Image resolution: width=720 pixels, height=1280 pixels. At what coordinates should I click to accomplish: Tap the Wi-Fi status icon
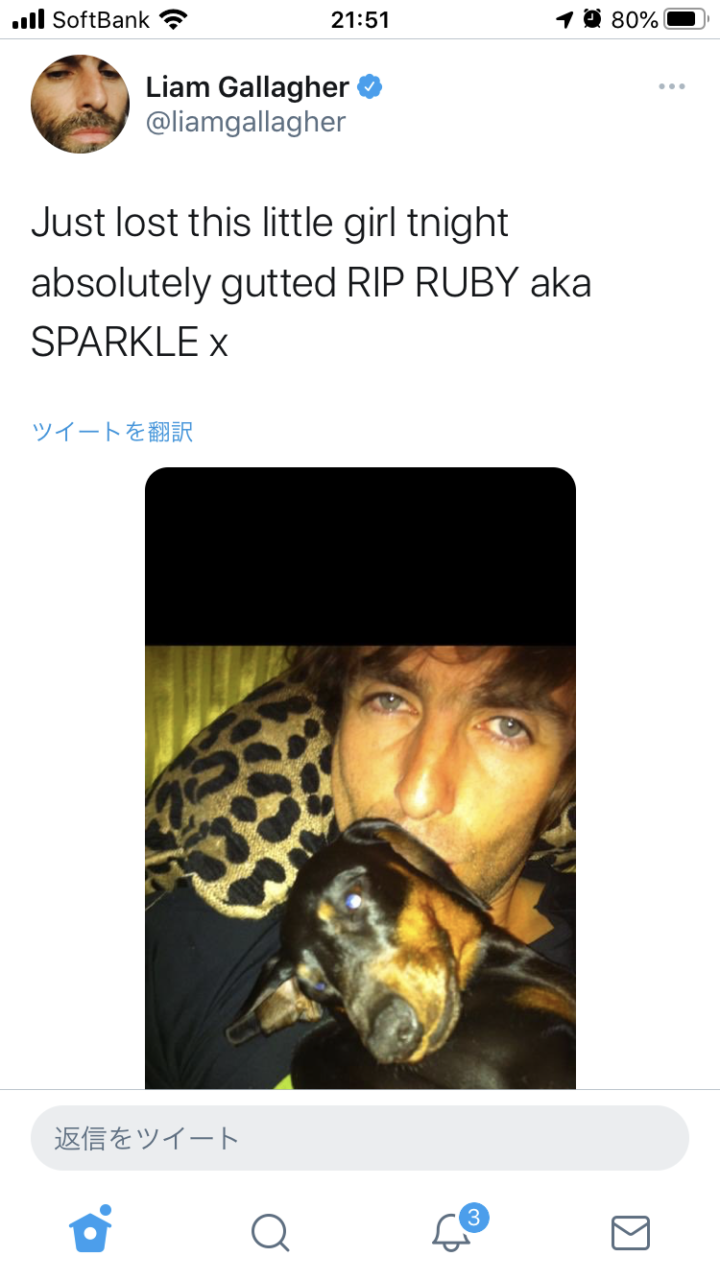tap(173, 19)
